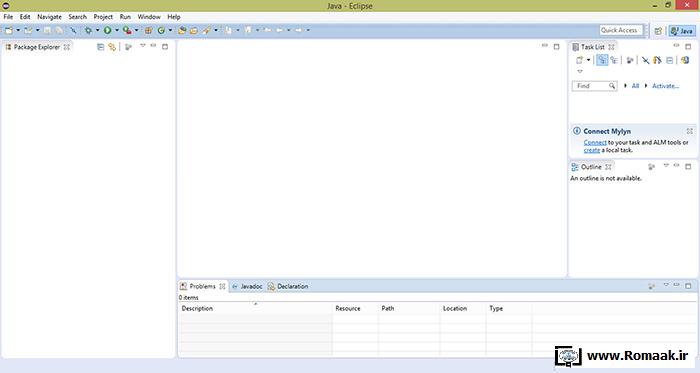
Task: Click the Debug bug icon
Action: pos(88,30)
